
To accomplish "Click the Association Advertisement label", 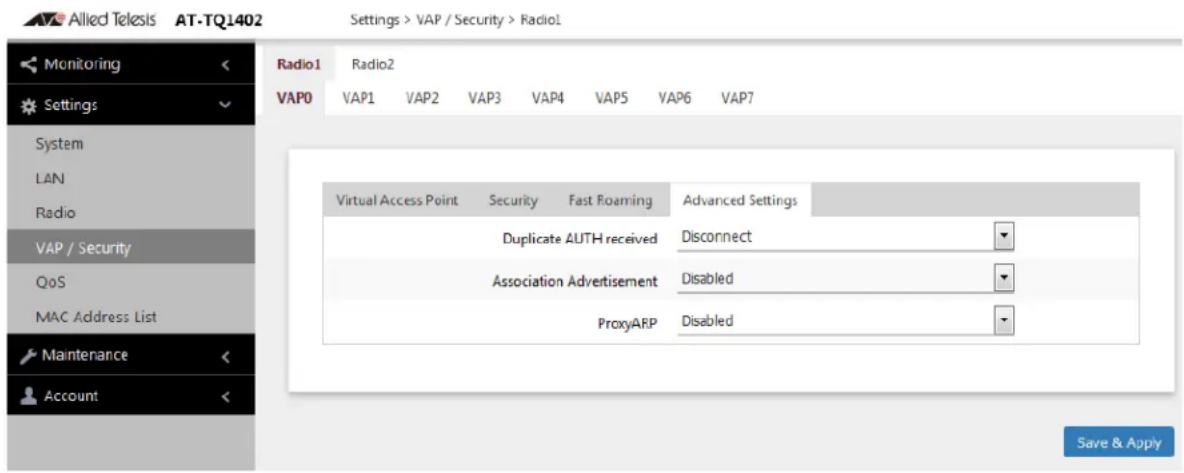I will tap(575, 281).
